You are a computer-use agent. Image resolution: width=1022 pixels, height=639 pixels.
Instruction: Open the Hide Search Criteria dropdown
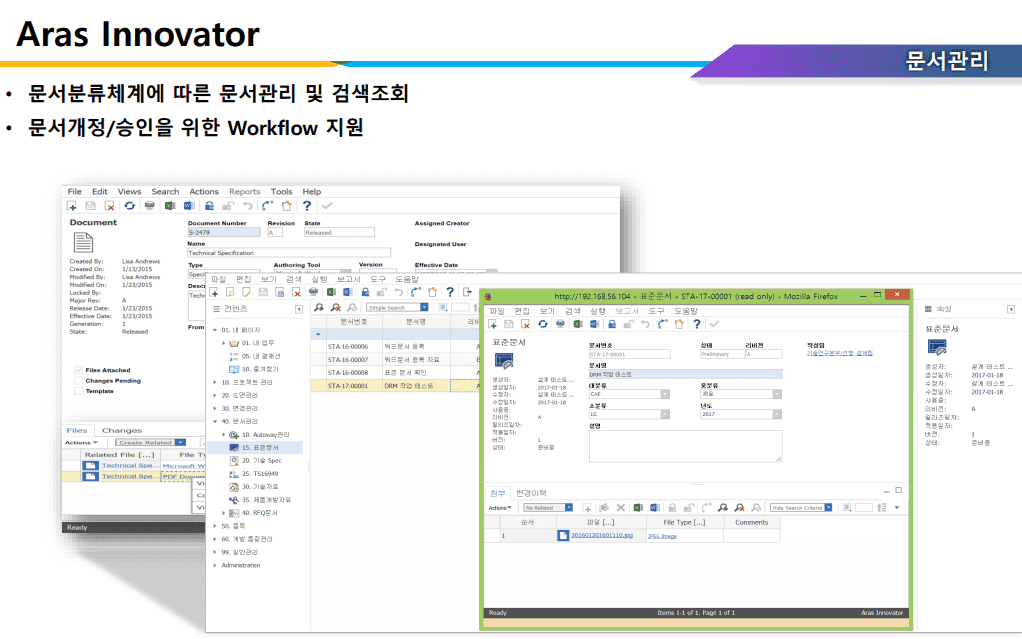pyautogui.click(x=828, y=508)
